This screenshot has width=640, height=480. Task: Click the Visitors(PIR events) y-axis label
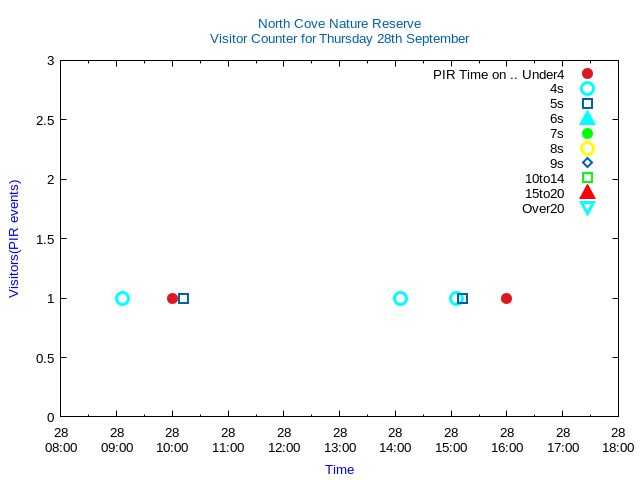[14, 239]
